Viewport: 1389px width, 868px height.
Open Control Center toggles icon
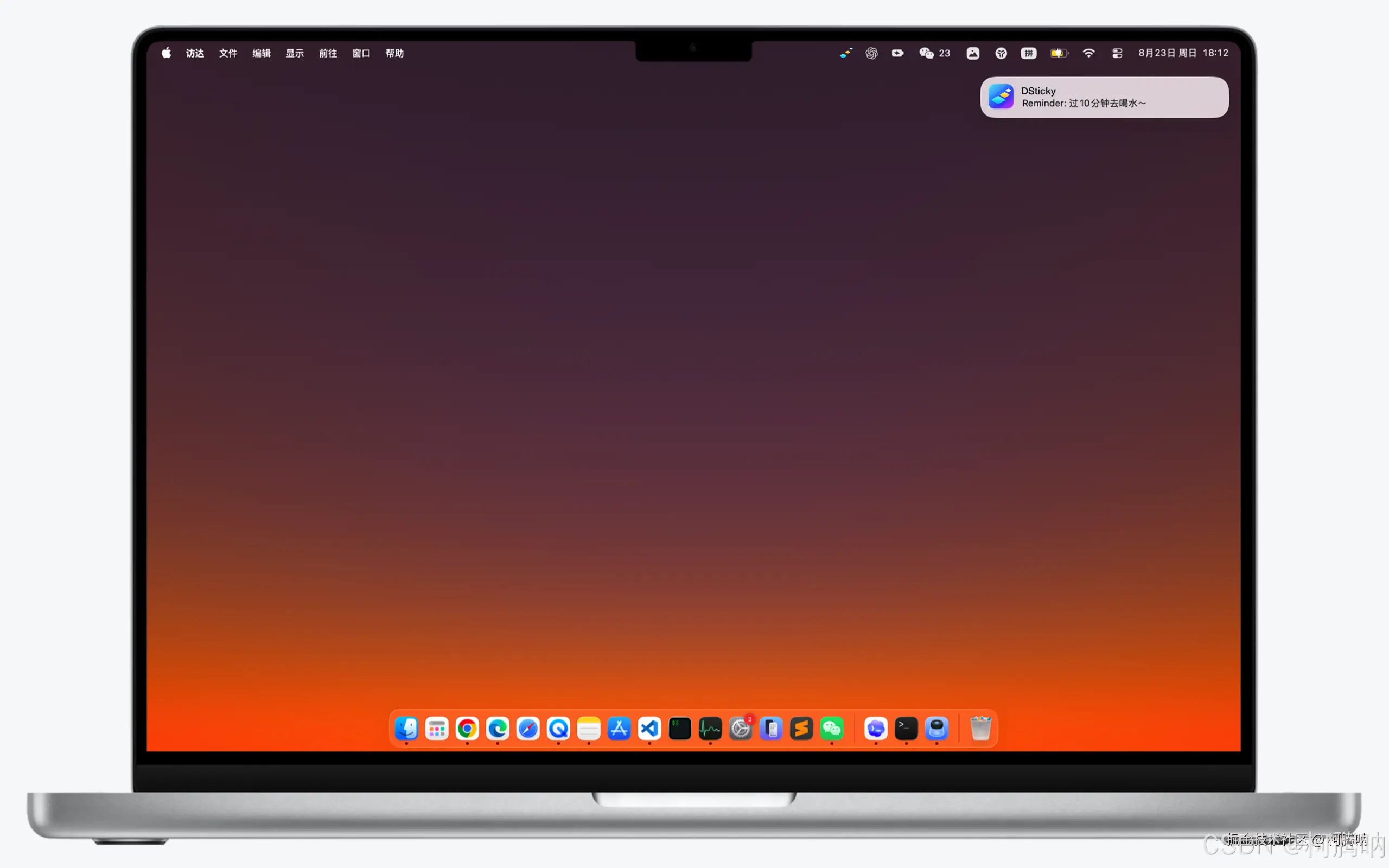[x=1117, y=53]
